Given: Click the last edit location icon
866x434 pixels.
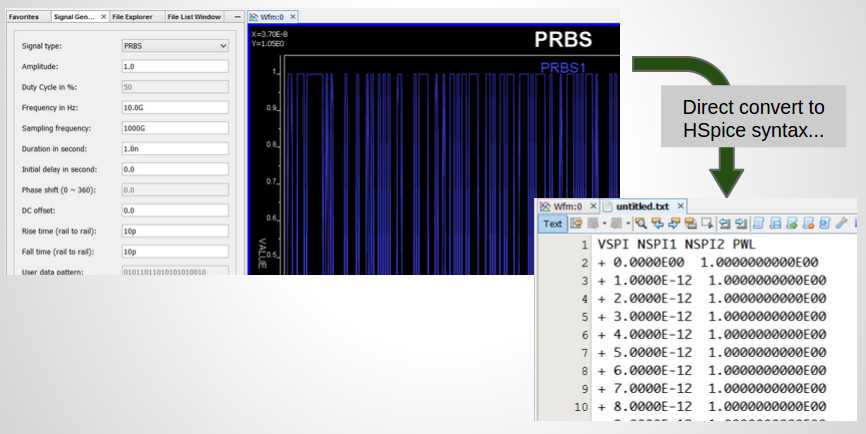Looking at the screenshot, I should (577, 224).
